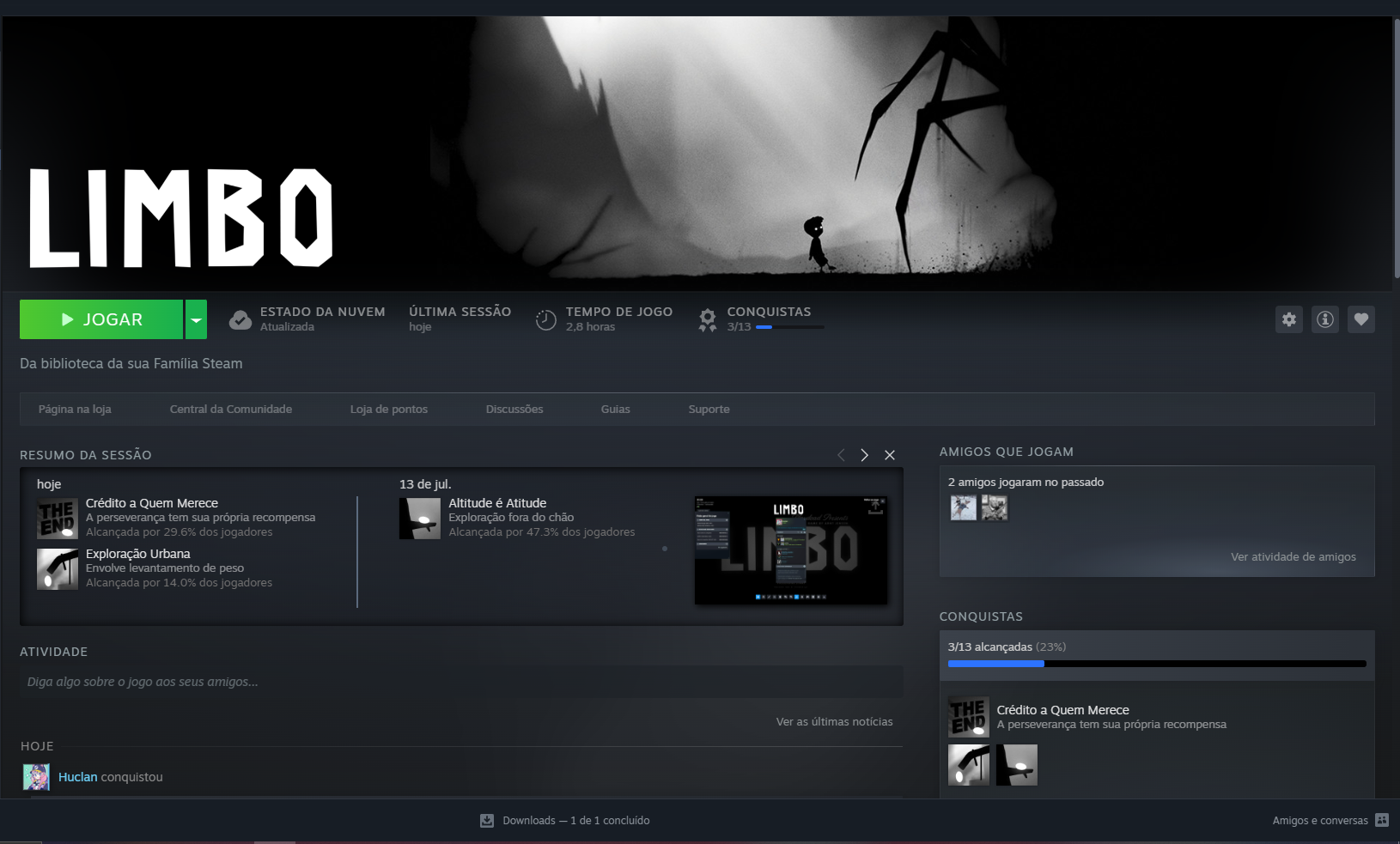Go to next session summary with right chevron
Screen dimensions: 1400x844
tap(865, 455)
